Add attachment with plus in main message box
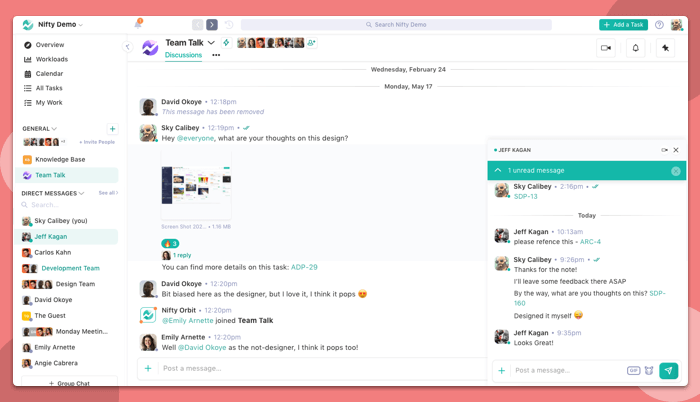 [148, 368]
